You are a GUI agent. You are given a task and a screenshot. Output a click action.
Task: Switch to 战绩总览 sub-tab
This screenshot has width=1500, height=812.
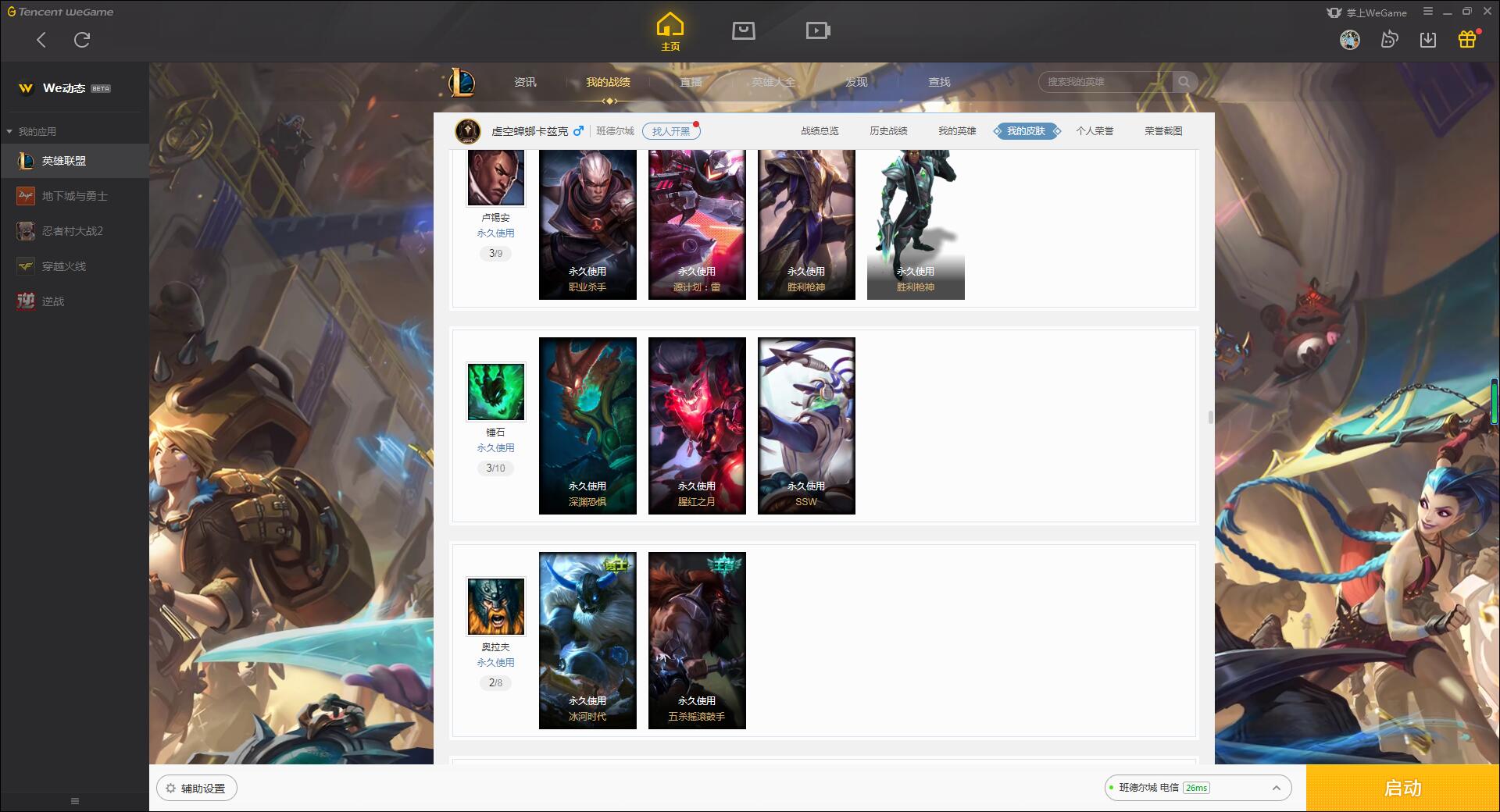coord(820,131)
